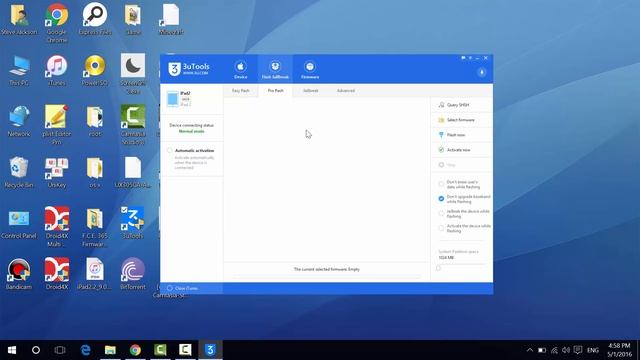Toggle Activate the device while flashing
This screenshot has width=640, height=360.
click(x=441, y=228)
